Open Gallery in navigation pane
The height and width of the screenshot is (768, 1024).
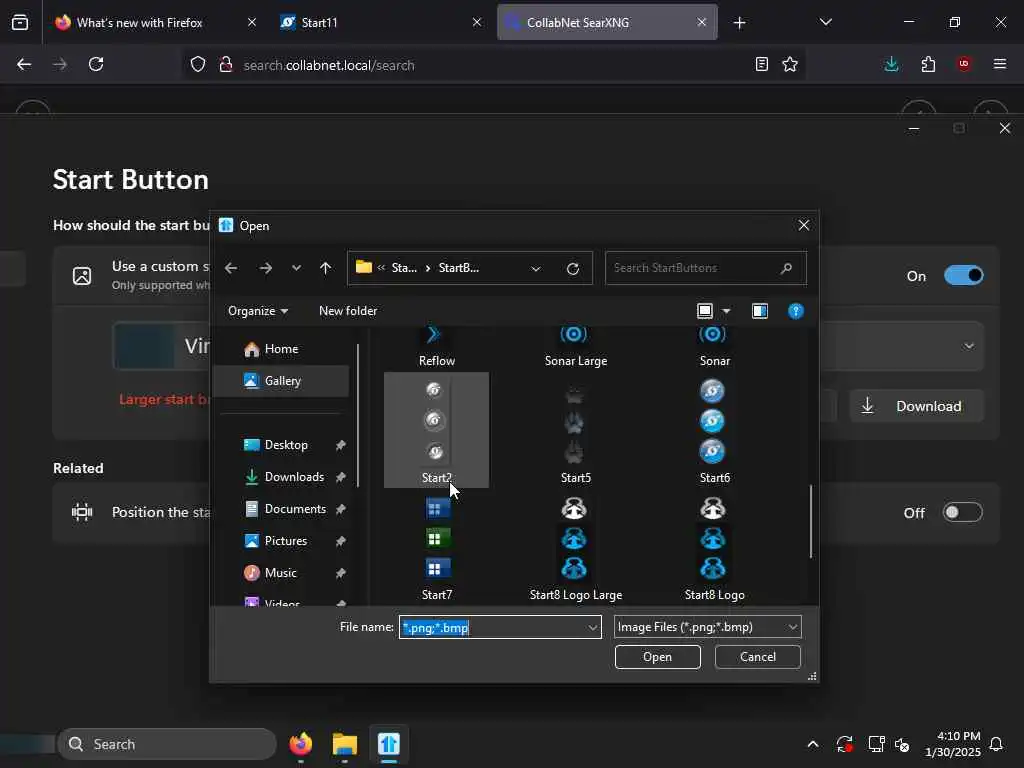coord(281,381)
